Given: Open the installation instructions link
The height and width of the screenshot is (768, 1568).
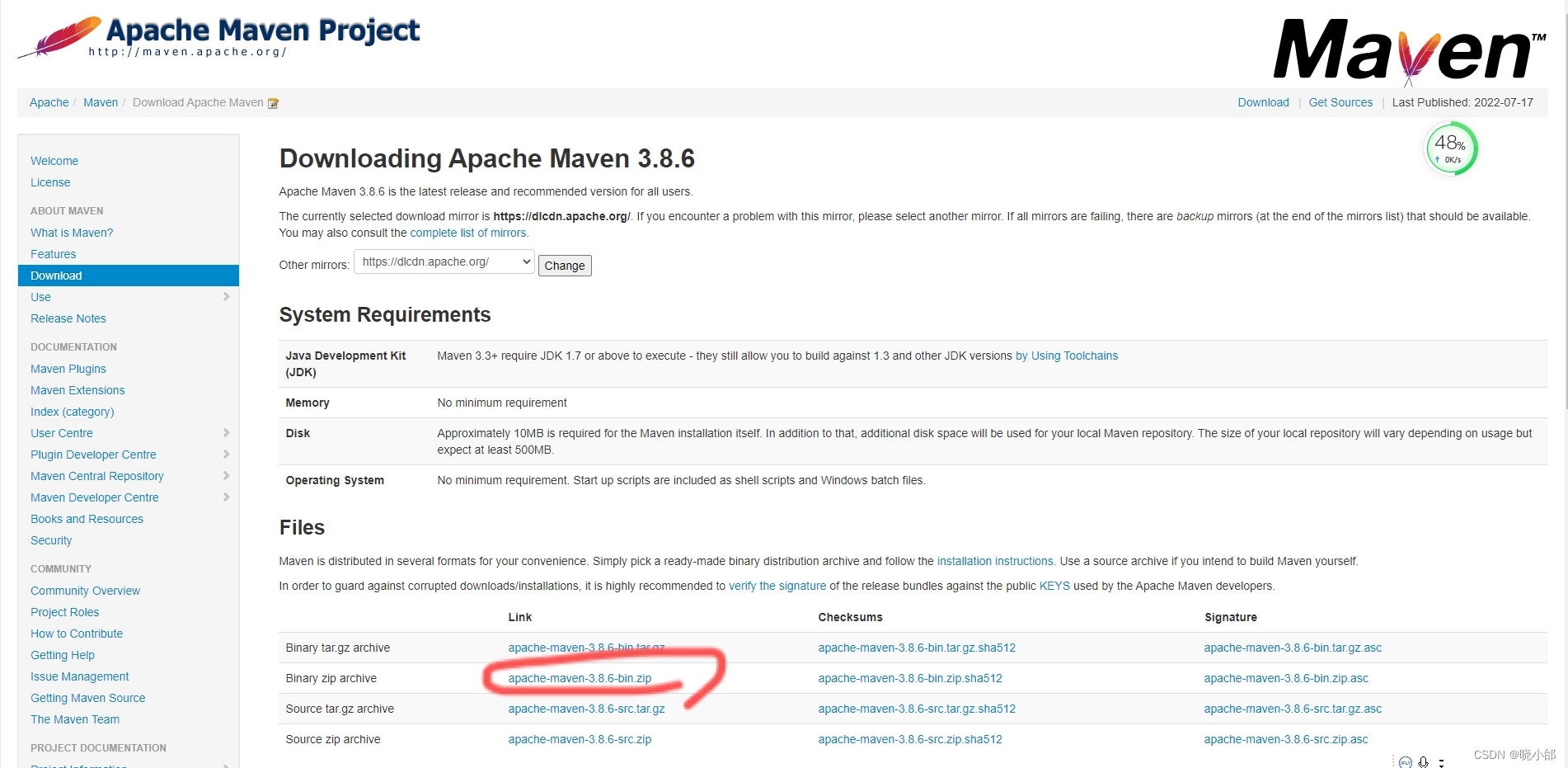Looking at the screenshot, I should [996, 561].
